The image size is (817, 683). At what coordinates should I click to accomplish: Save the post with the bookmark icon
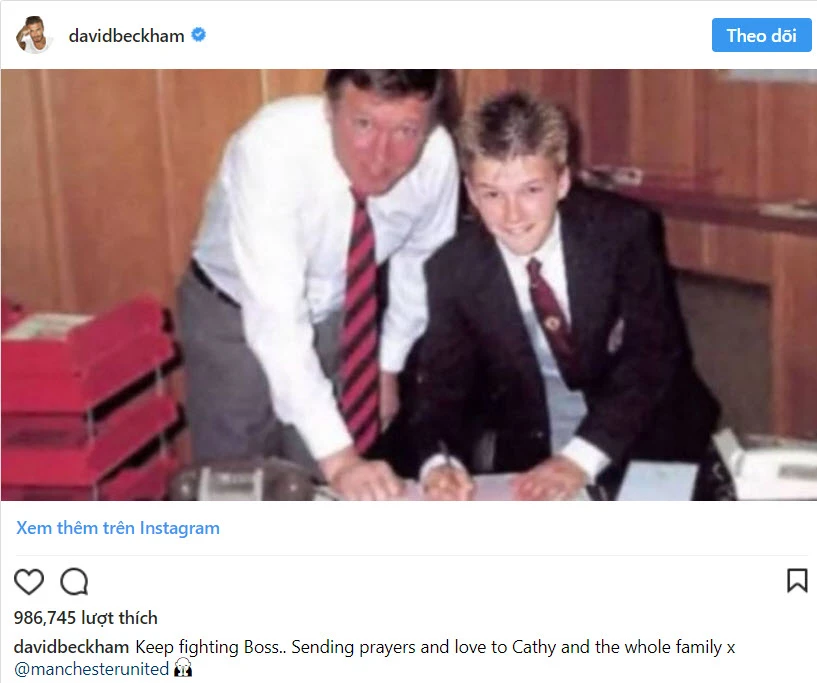tap(797, 581)
